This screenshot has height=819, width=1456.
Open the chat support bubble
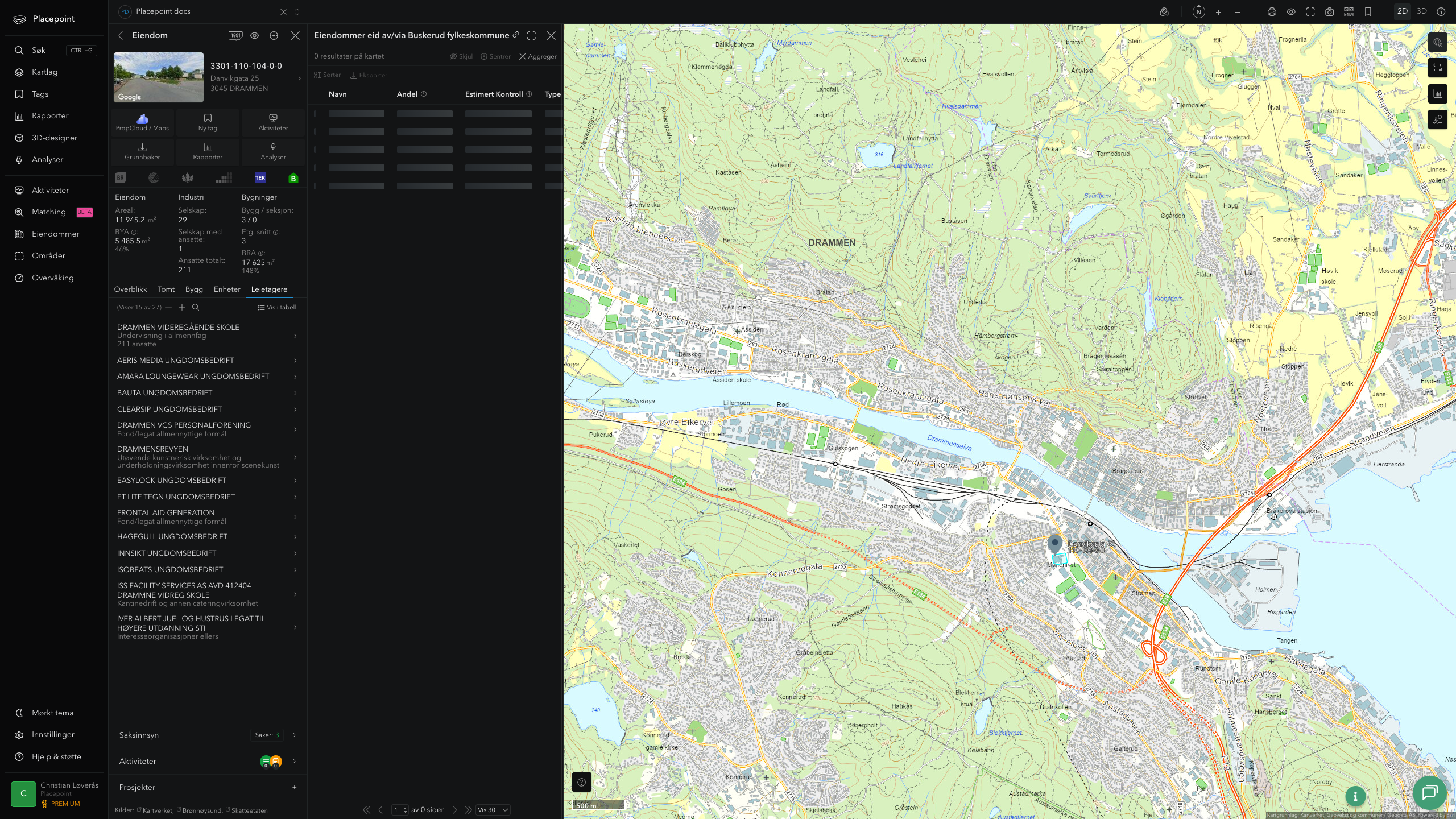tap(1430, 792)
